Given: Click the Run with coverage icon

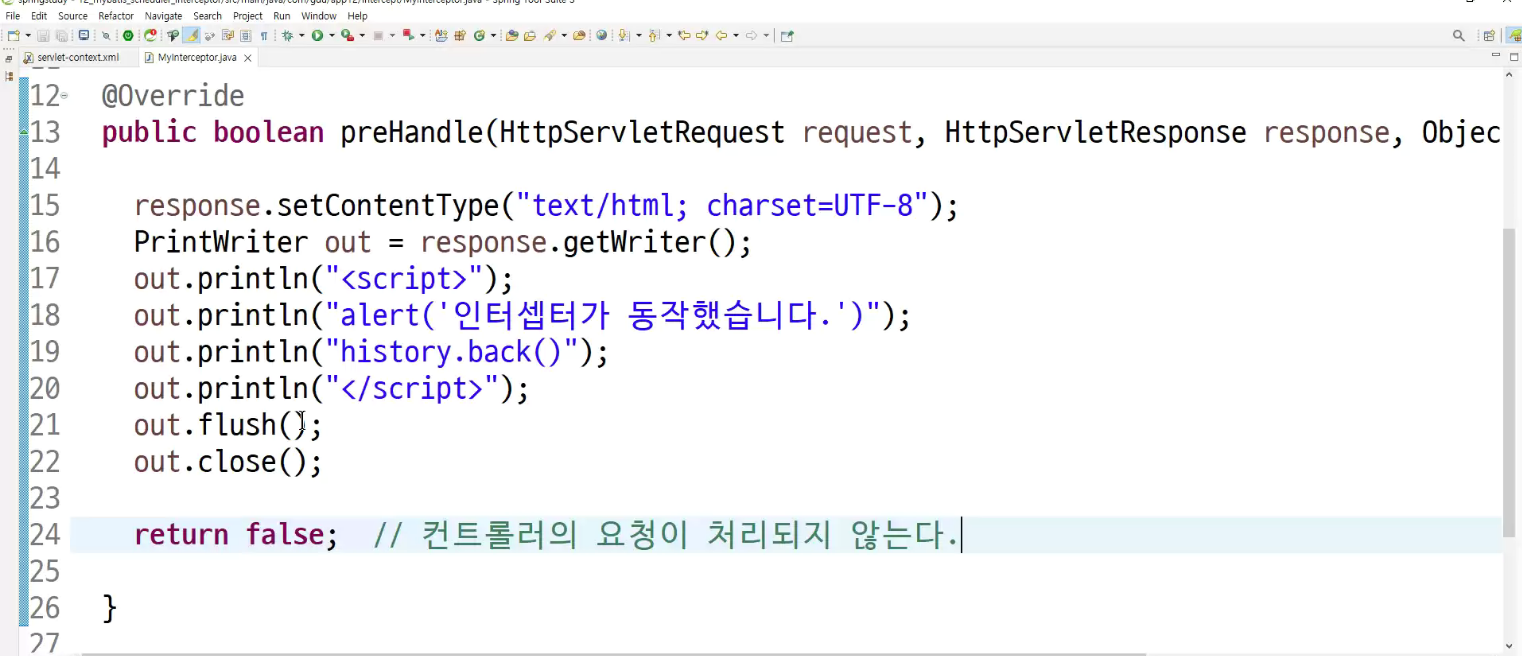Looking at the screenshot, I should coord(347,35).
